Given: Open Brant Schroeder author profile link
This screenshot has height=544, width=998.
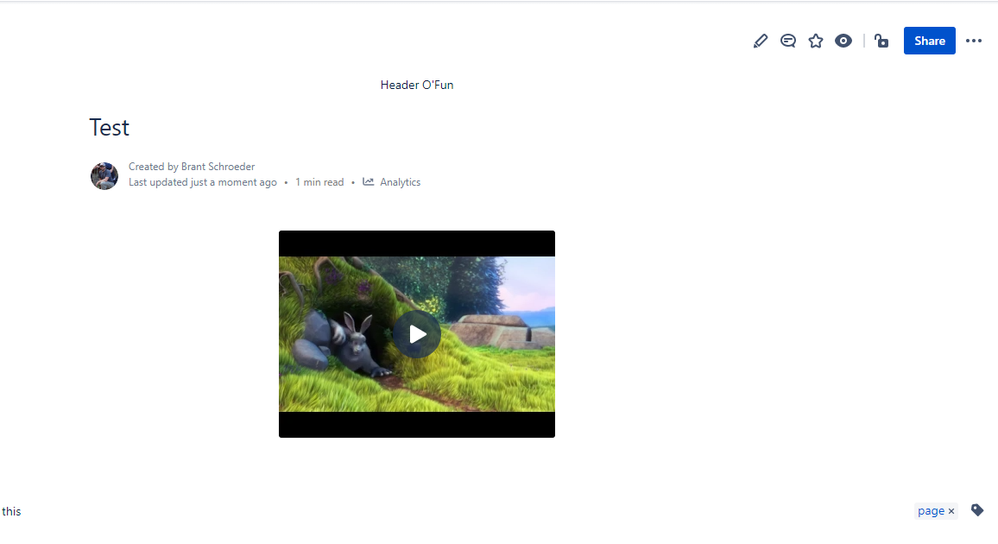Looking at the screenshot, I should coord(218,167).
